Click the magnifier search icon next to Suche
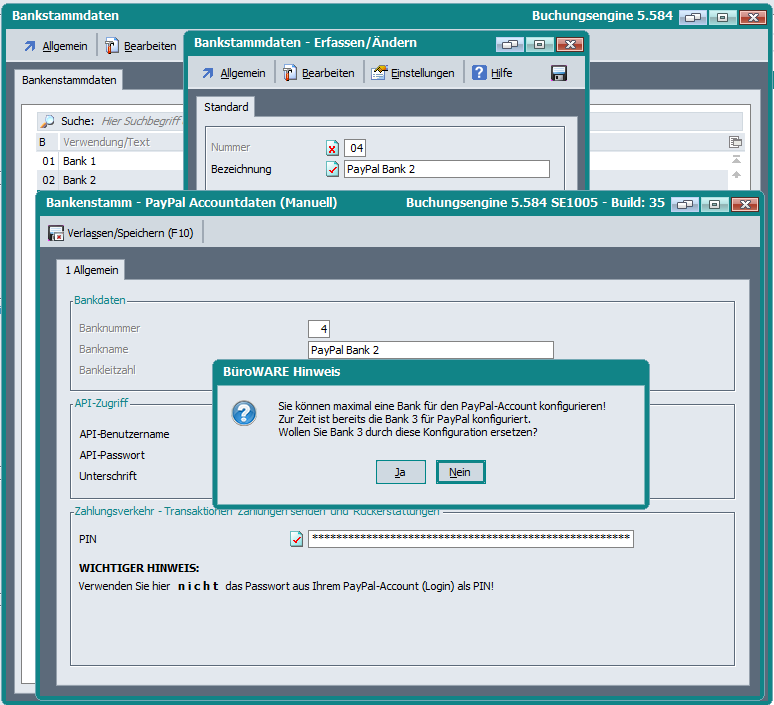The height and width of the screenshot is (705, 774). pyautogui.click(x=47, y=121)
